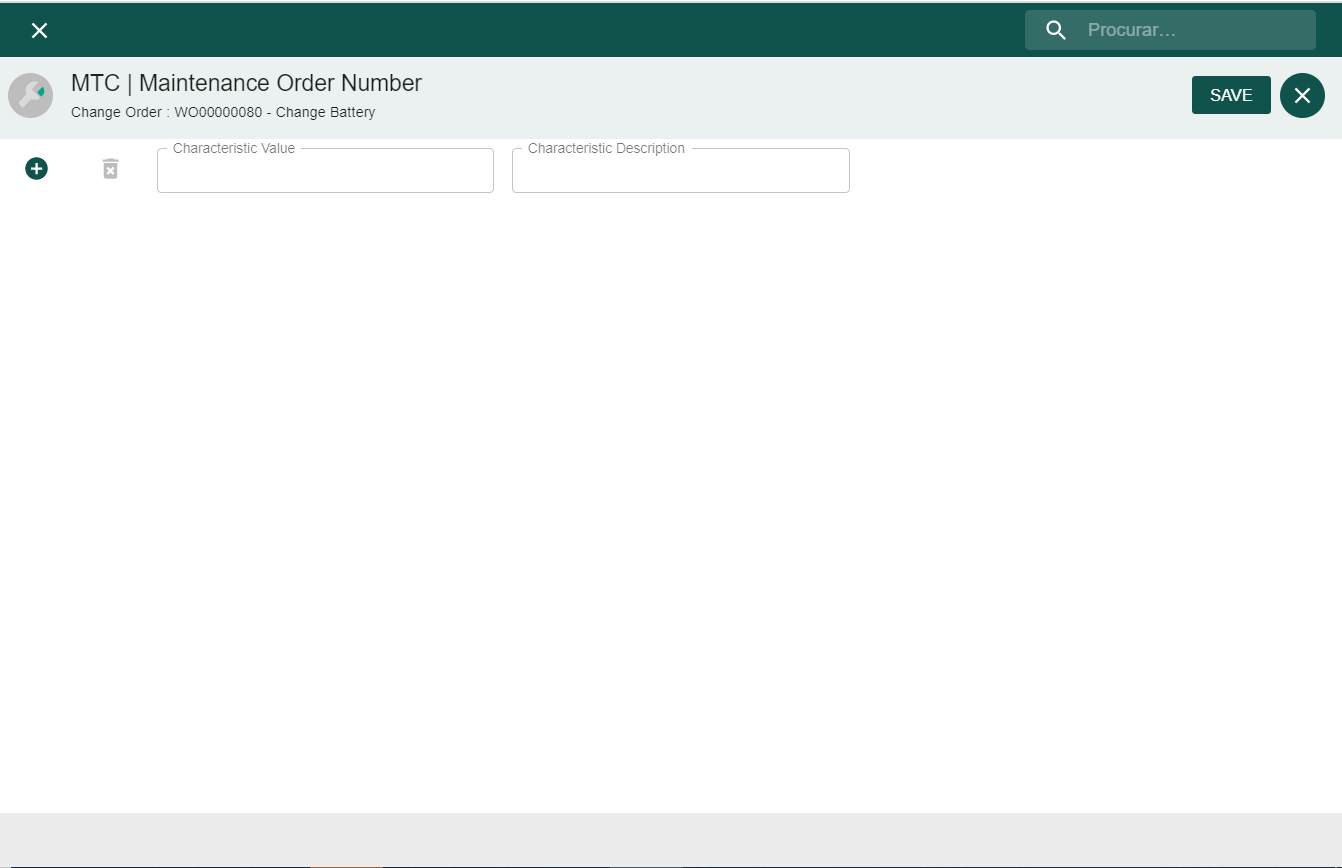1342x868 pixels.
Task: Click into the Characteristic Value field
Action: coord(325,171)
